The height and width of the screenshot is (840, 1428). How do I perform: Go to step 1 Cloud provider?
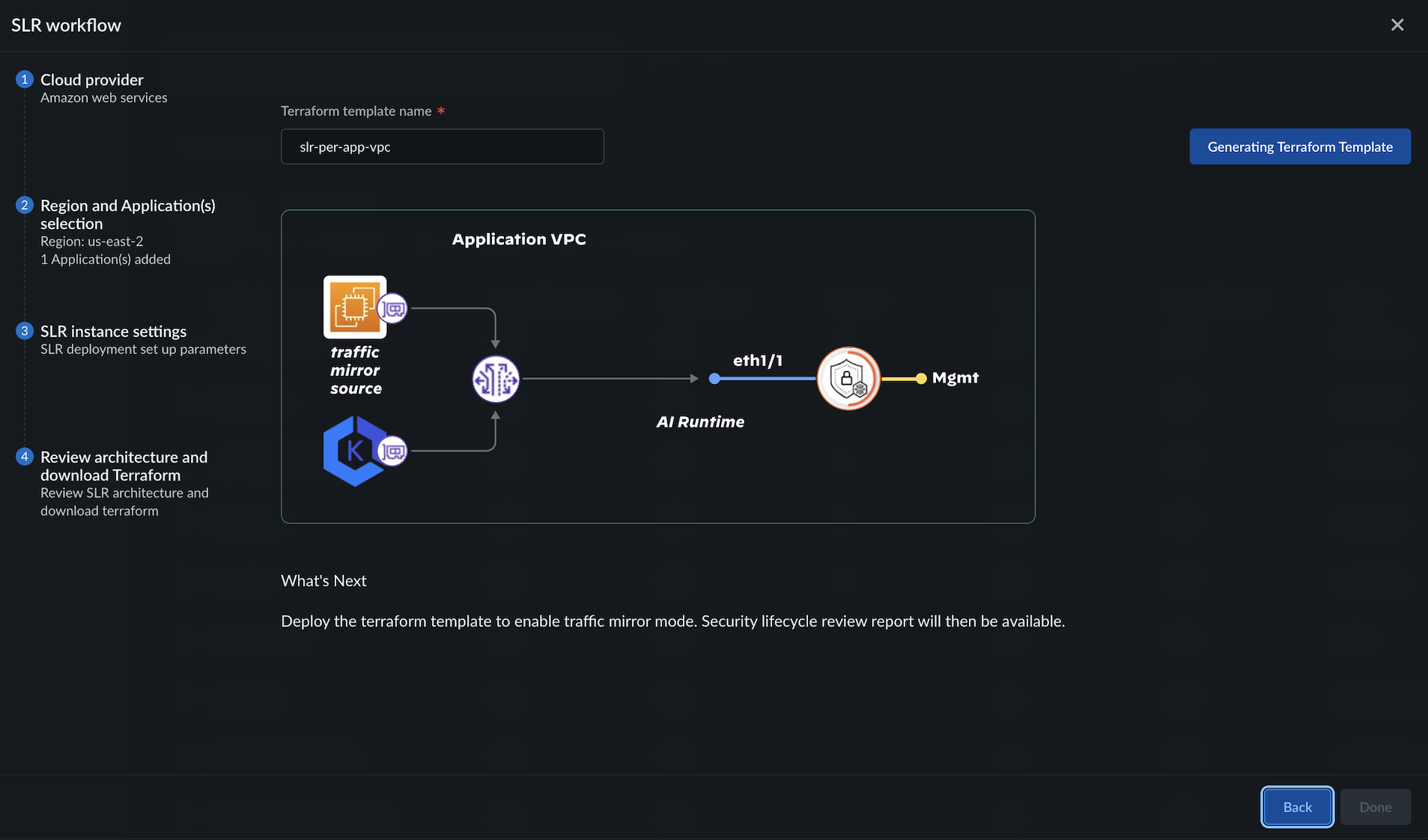tap(91, 80)
